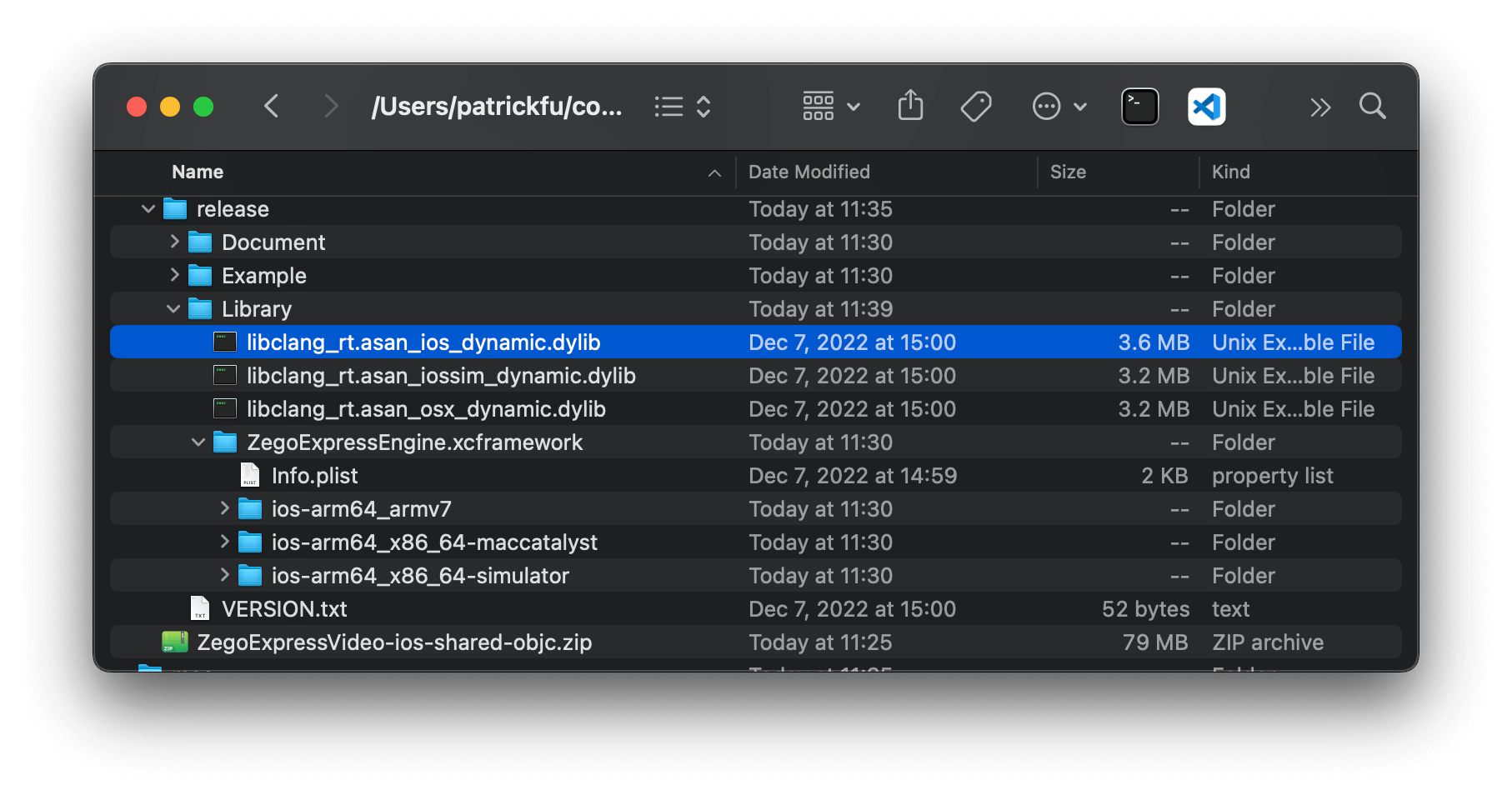Select the release folder icon

click(x=175, y=208)
